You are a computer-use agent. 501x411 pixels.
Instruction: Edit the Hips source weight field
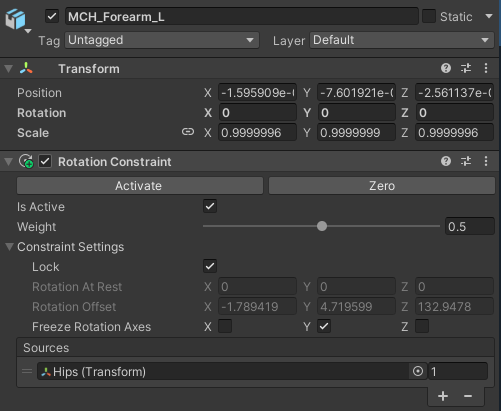tap(458, 371)
